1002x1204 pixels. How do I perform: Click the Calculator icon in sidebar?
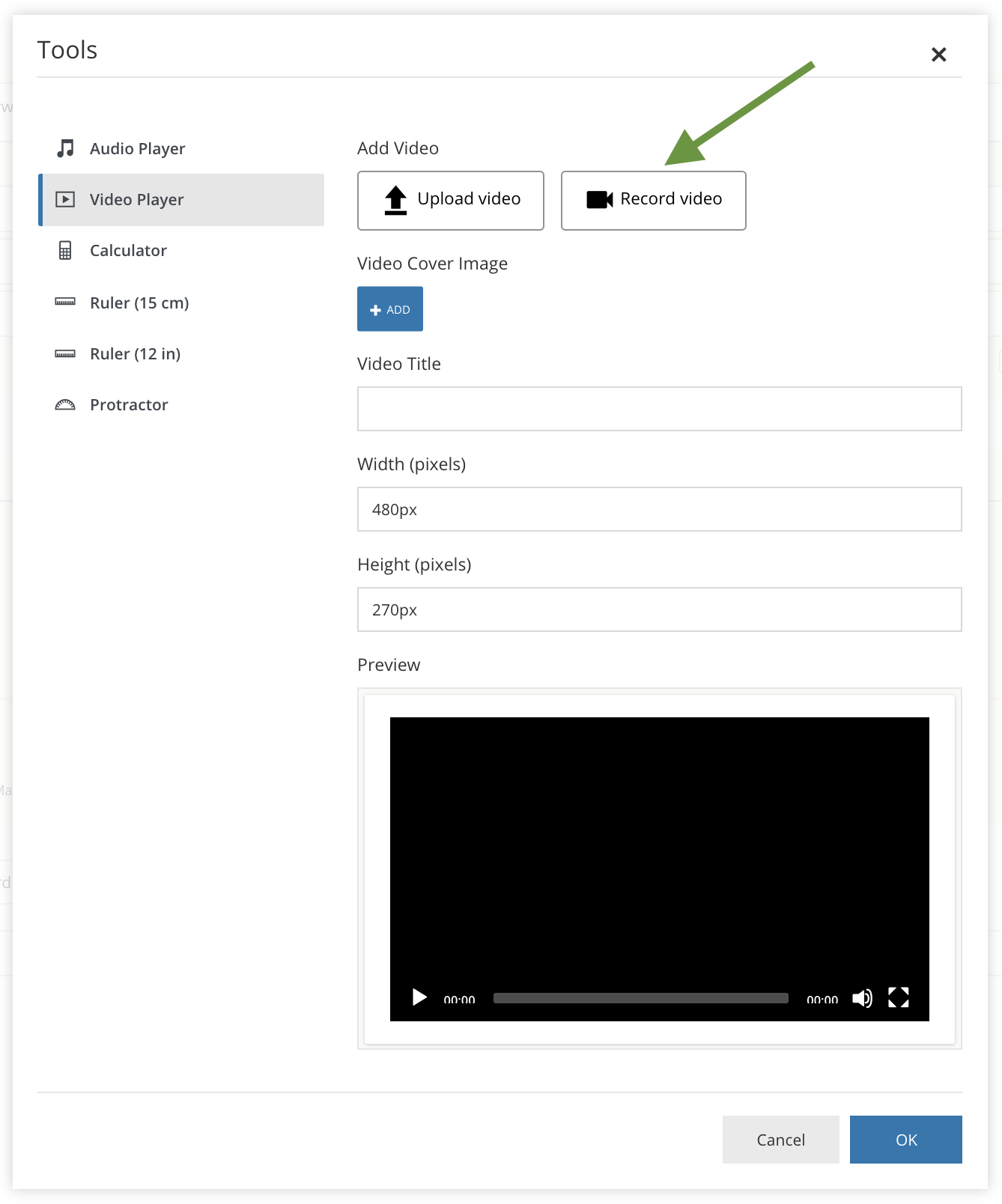[65, 251]
